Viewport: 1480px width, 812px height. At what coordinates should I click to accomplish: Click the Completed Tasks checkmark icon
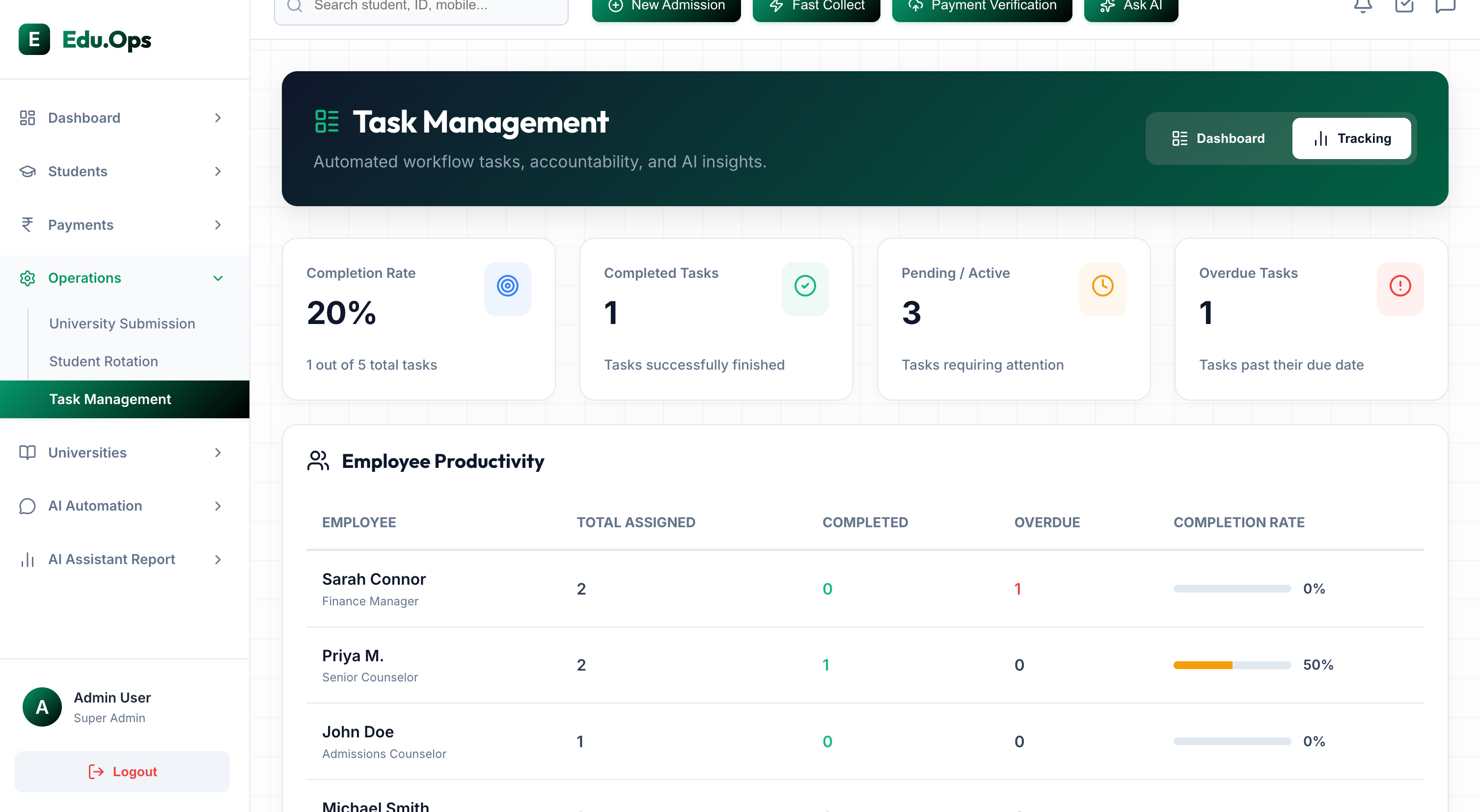(x=805, y=286)
